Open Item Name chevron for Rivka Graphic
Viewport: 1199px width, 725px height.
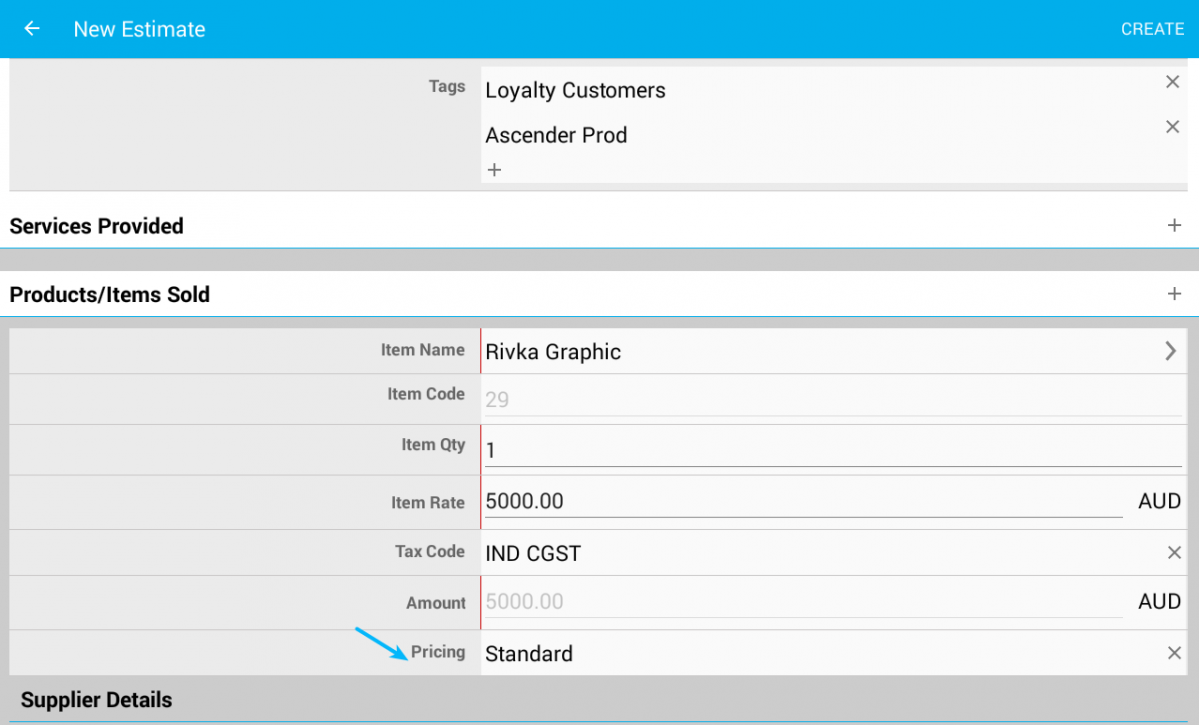tap(1170, 351)
